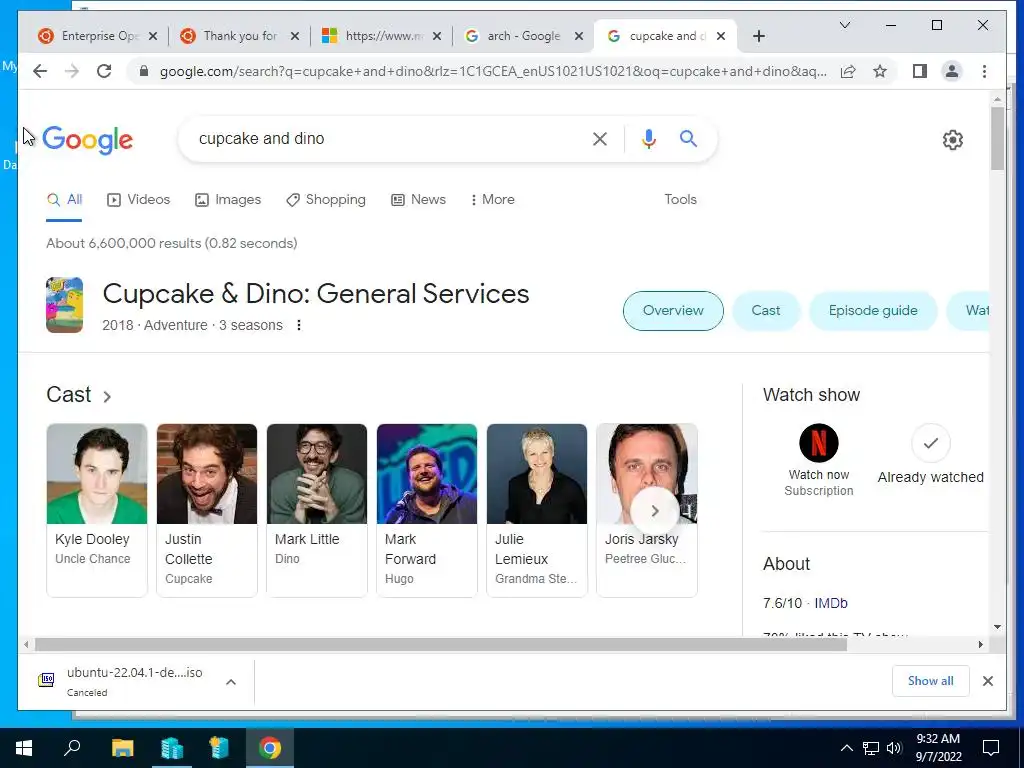Click the horizontal page scrollbar

pos(441,645)
